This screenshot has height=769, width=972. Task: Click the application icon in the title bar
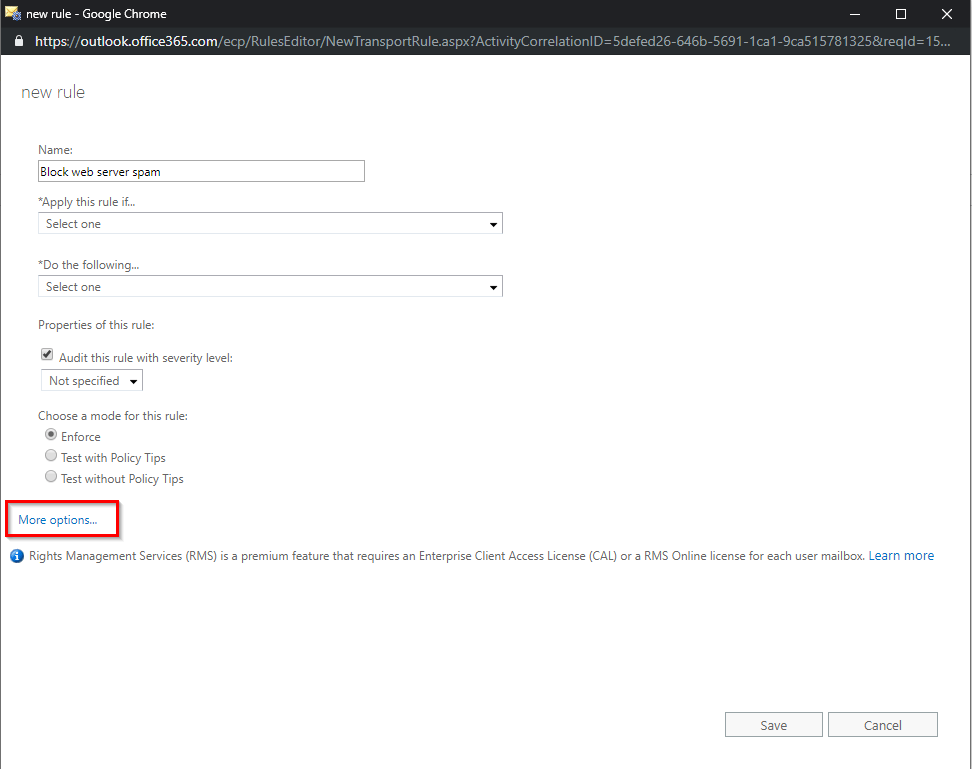coord(13,13)
